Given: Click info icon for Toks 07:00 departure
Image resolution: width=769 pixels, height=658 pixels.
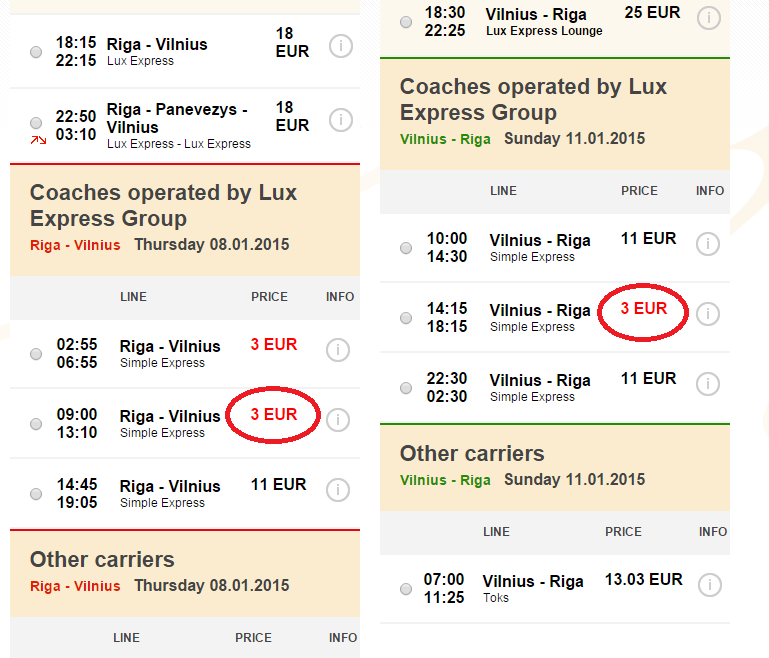Looking at the screenshot, I should click(708, 584).
